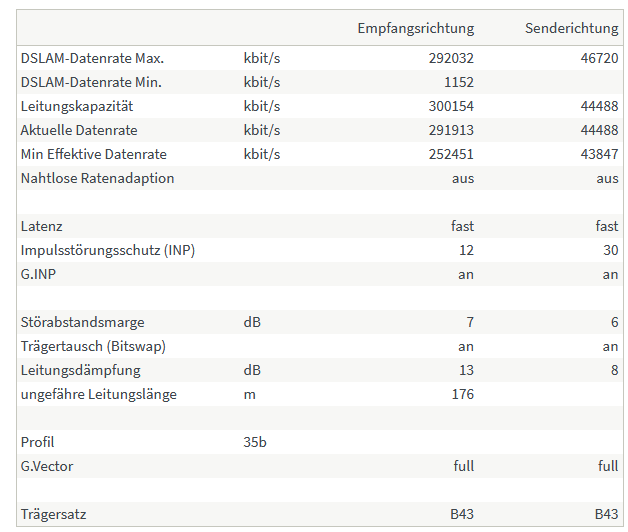Screen dimensions: 628x532
Task: Click the Senderichtung column header
Action: pos(572,28)
